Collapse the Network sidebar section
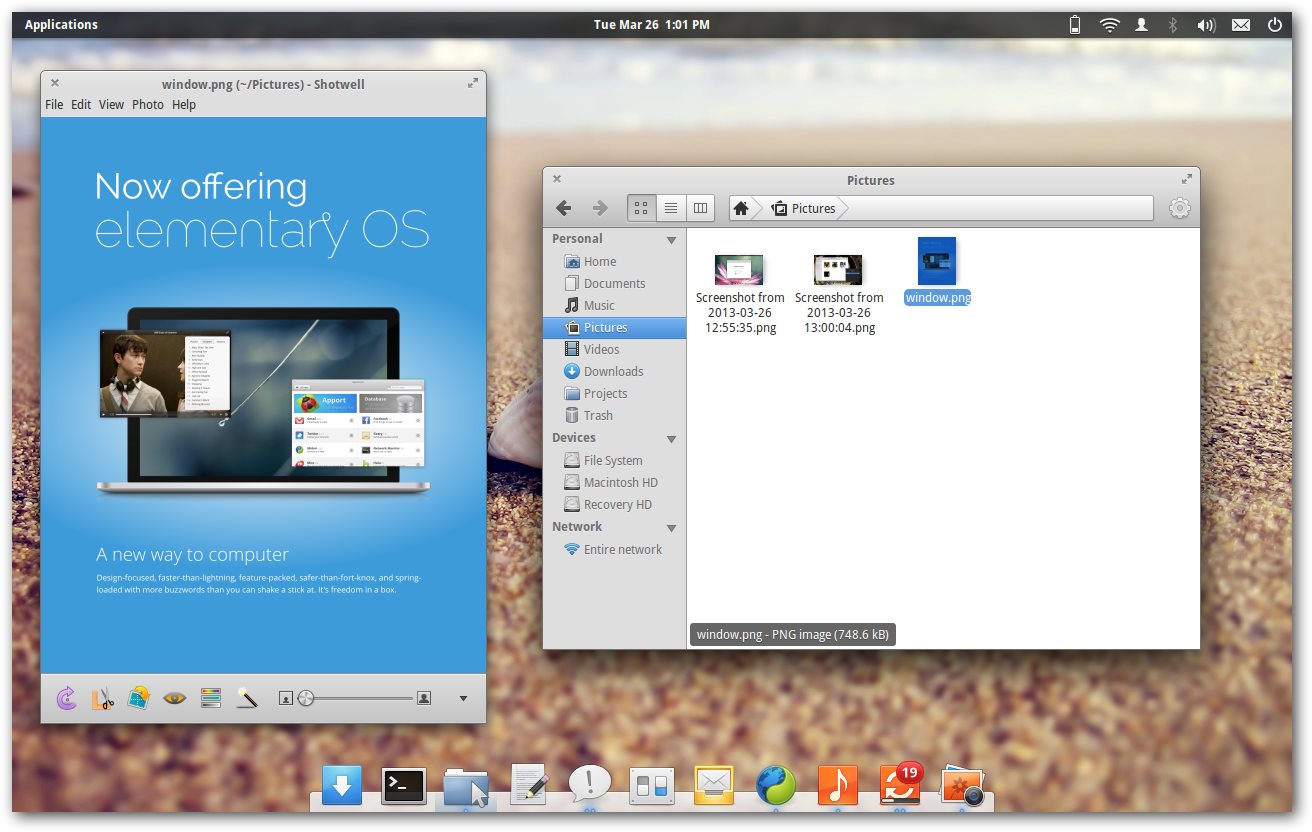Image resolution: width=1312 pixels, height=832 pixels. pos(671,528)
